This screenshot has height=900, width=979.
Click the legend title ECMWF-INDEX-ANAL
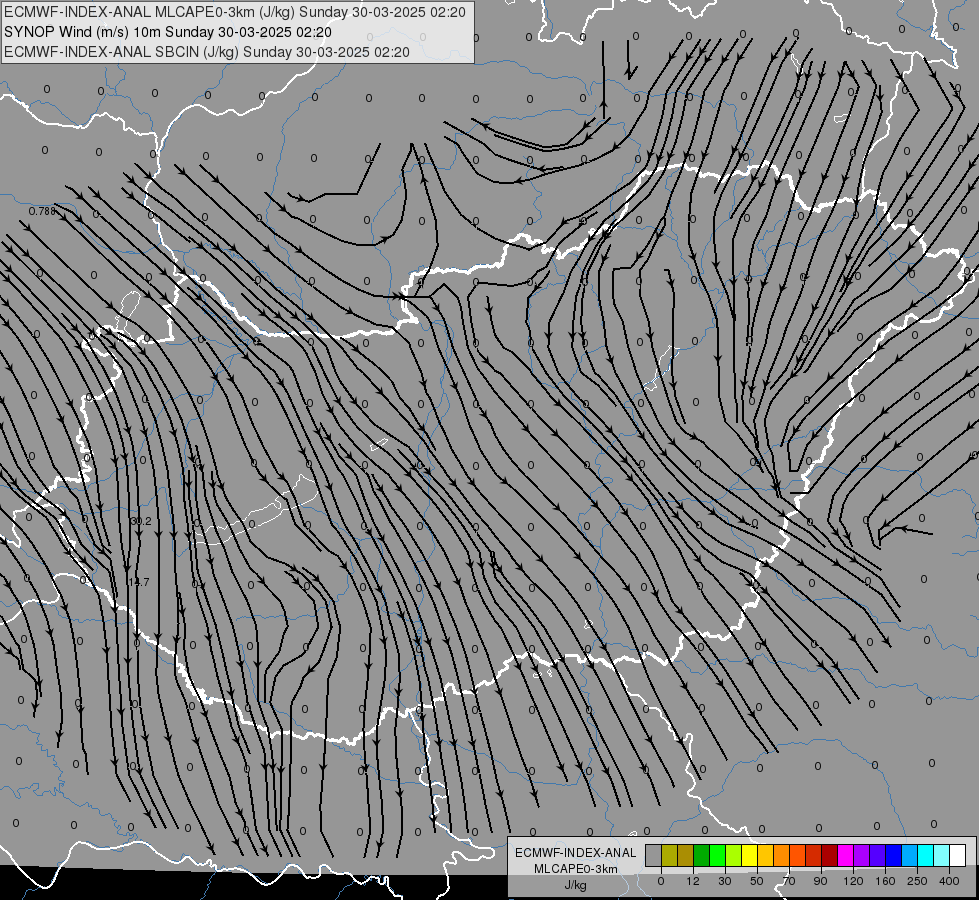pos(575,853)
